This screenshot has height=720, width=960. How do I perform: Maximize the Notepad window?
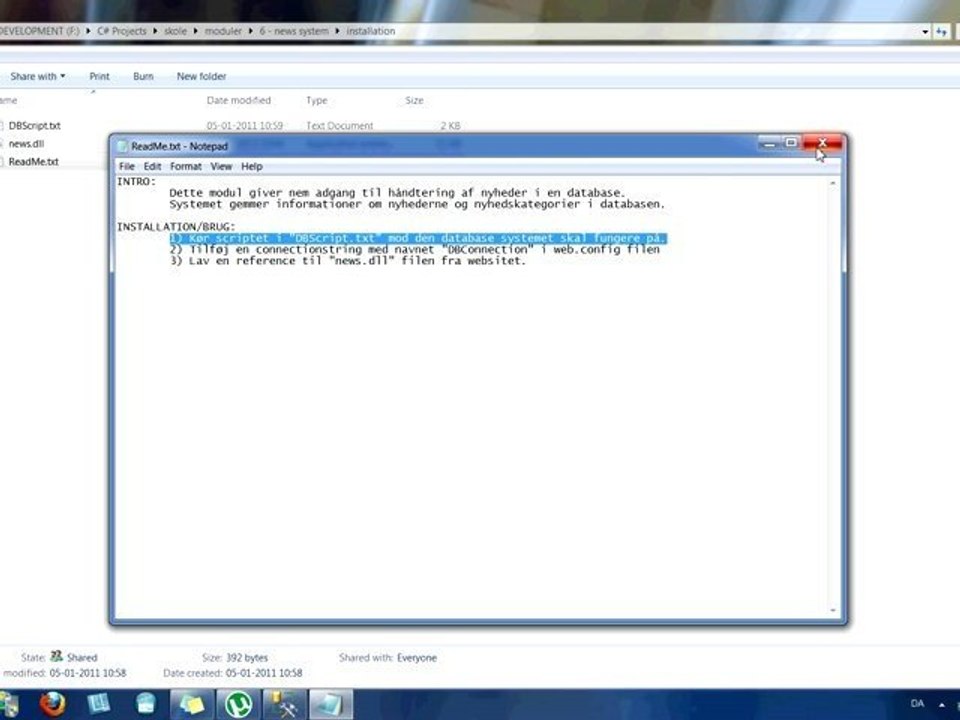click(791, 143)
